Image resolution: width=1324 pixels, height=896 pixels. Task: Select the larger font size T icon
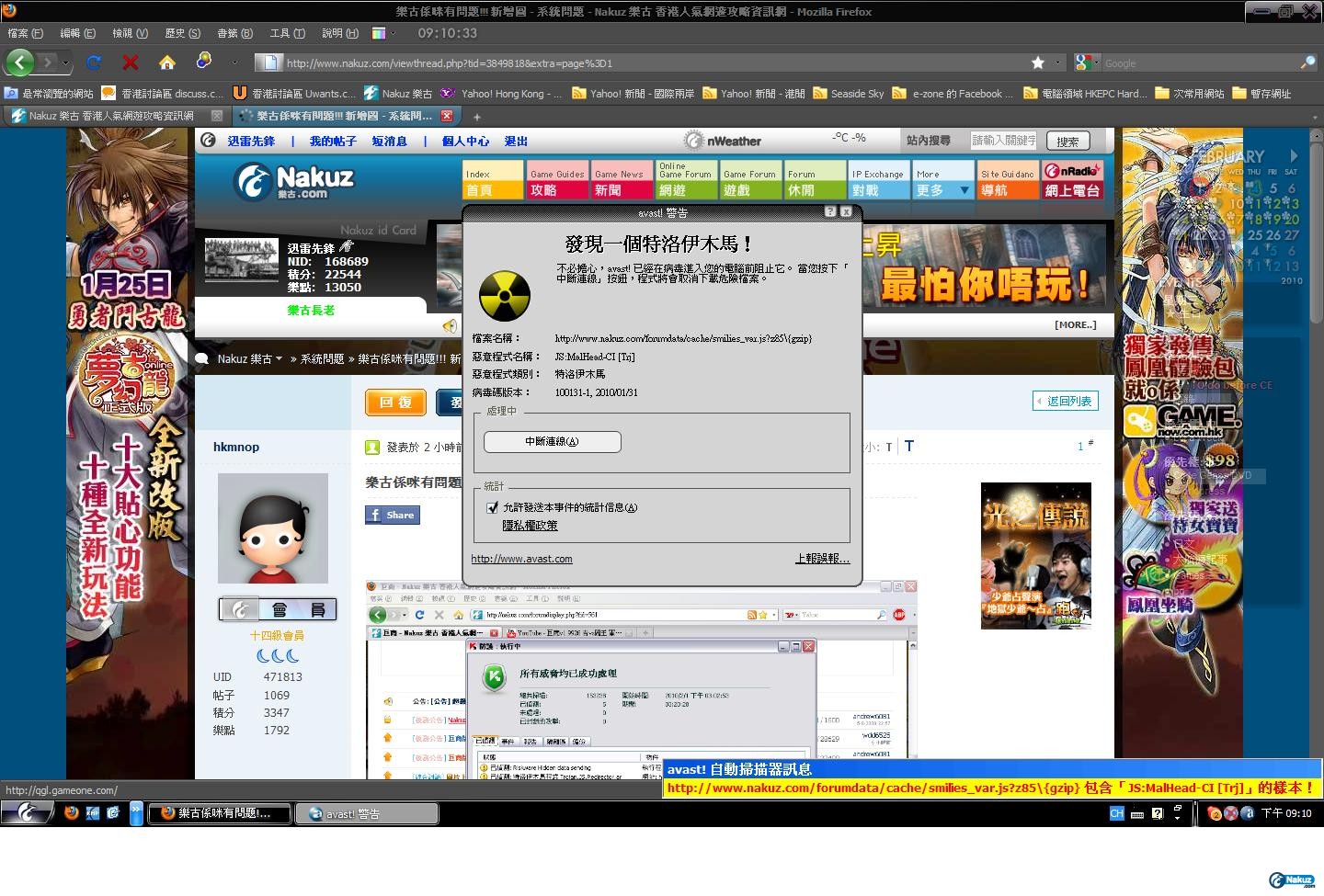909,446
